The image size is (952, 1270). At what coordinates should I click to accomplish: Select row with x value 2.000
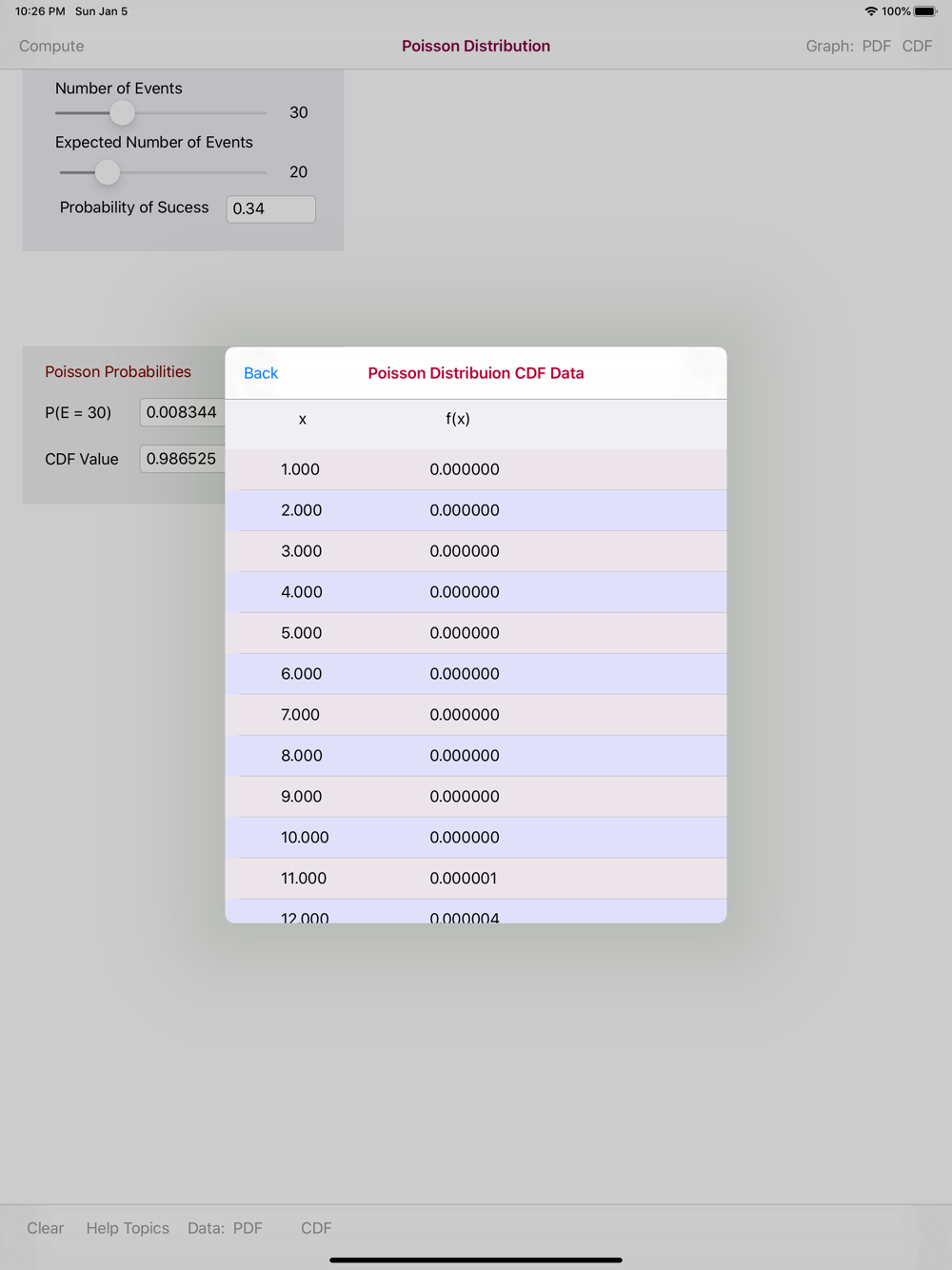pos(476,510)
